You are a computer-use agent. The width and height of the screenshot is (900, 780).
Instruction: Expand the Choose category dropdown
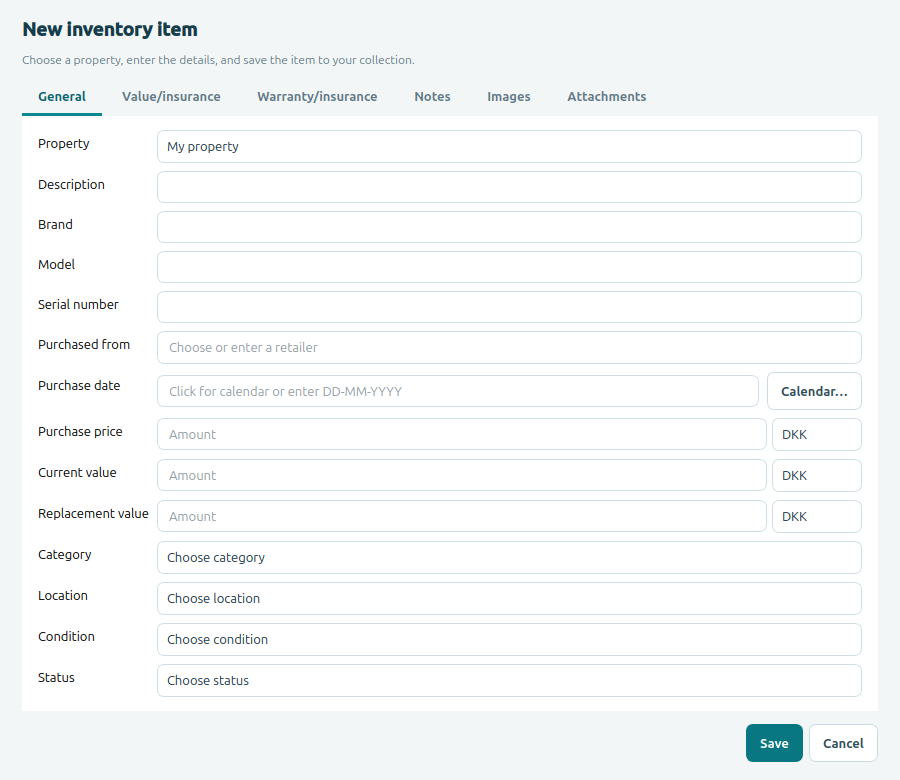509,557
